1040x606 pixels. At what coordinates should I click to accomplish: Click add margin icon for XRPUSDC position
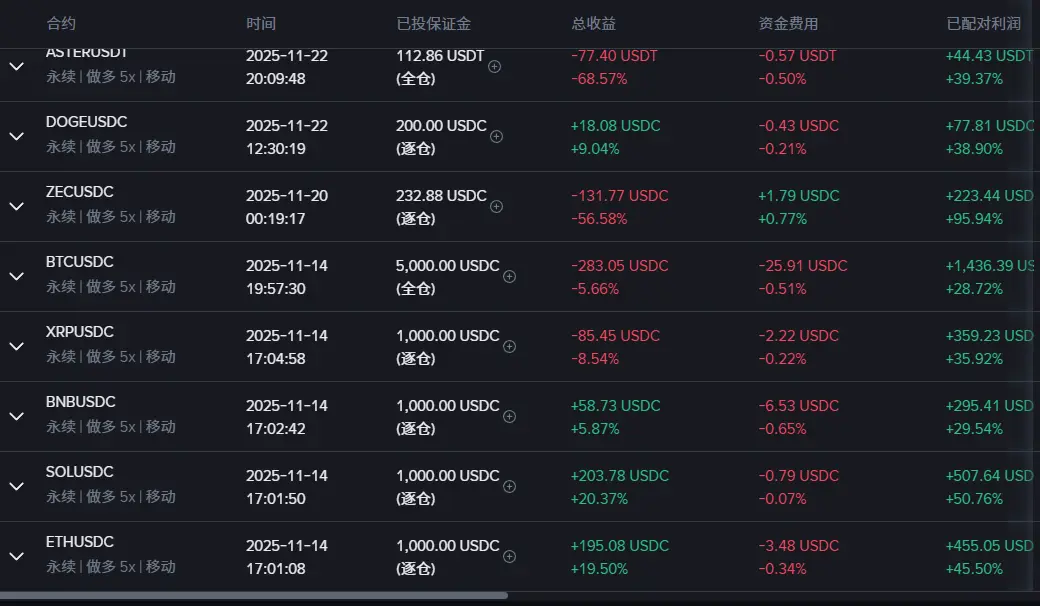point(509,347)
